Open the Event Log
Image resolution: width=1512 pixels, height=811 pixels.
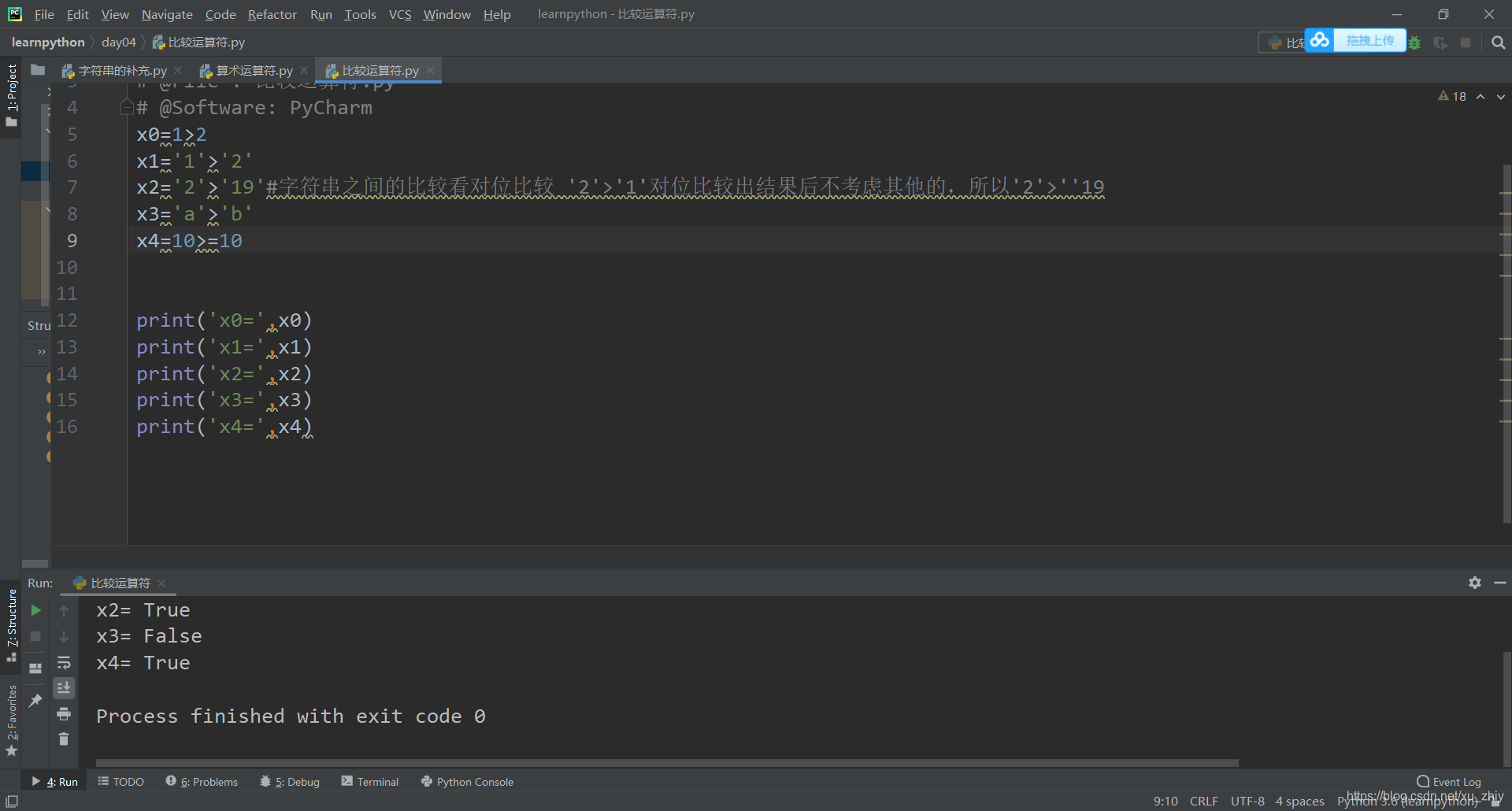[x=1449, y=781]
